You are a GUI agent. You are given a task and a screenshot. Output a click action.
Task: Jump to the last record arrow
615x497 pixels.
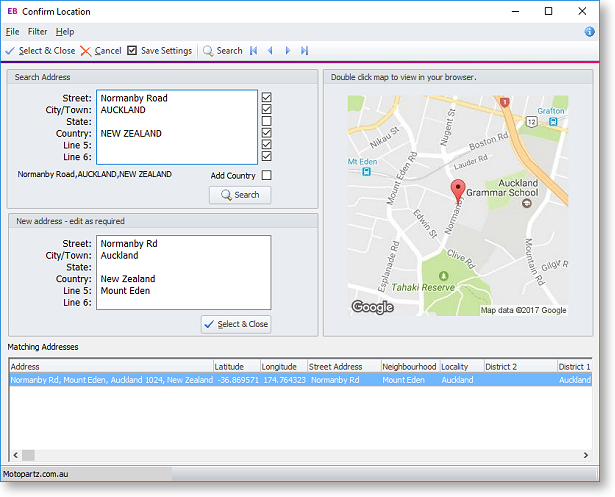(x=304, y=51)
